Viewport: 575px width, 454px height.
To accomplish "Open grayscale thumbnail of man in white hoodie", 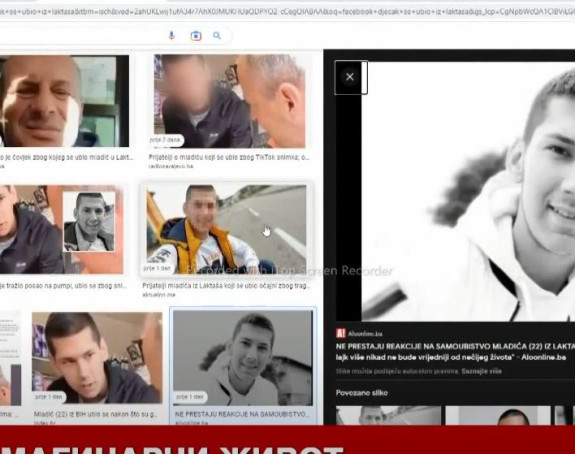I will point(243,358).
